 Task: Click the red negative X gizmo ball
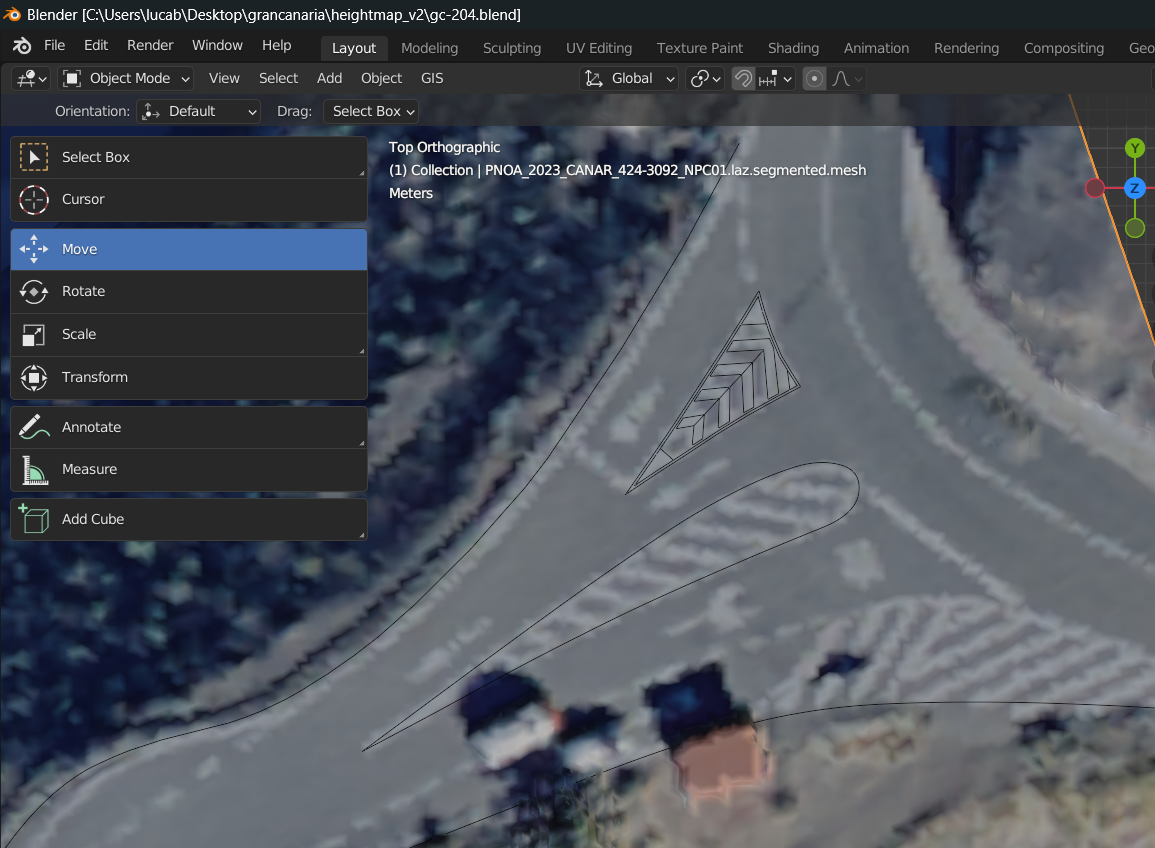click(x=1095, y=188)
